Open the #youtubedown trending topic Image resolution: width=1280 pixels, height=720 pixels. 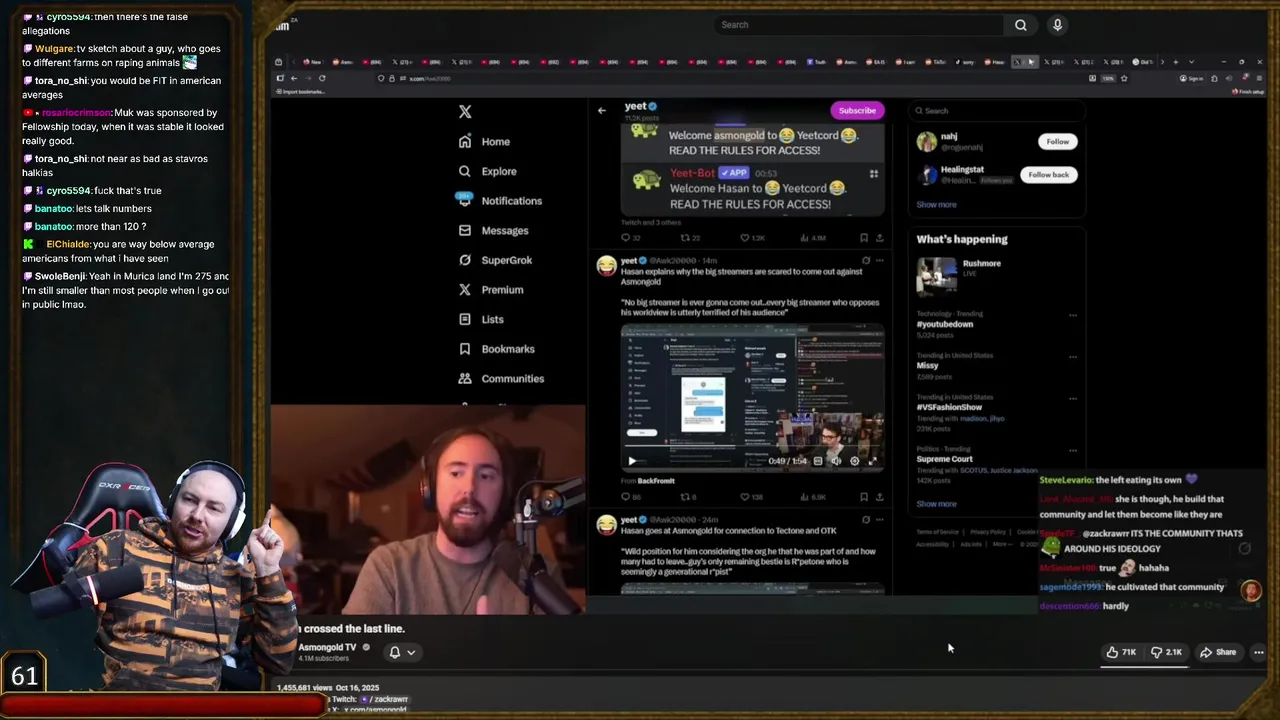[944, 324]
